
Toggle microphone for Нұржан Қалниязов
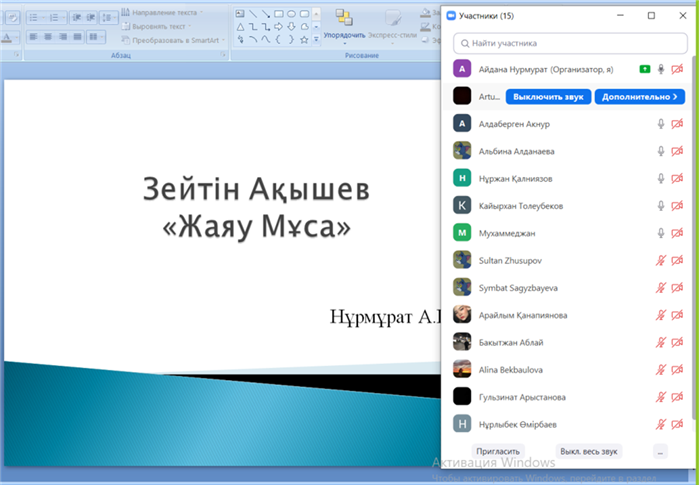click(x=660, y=178)
